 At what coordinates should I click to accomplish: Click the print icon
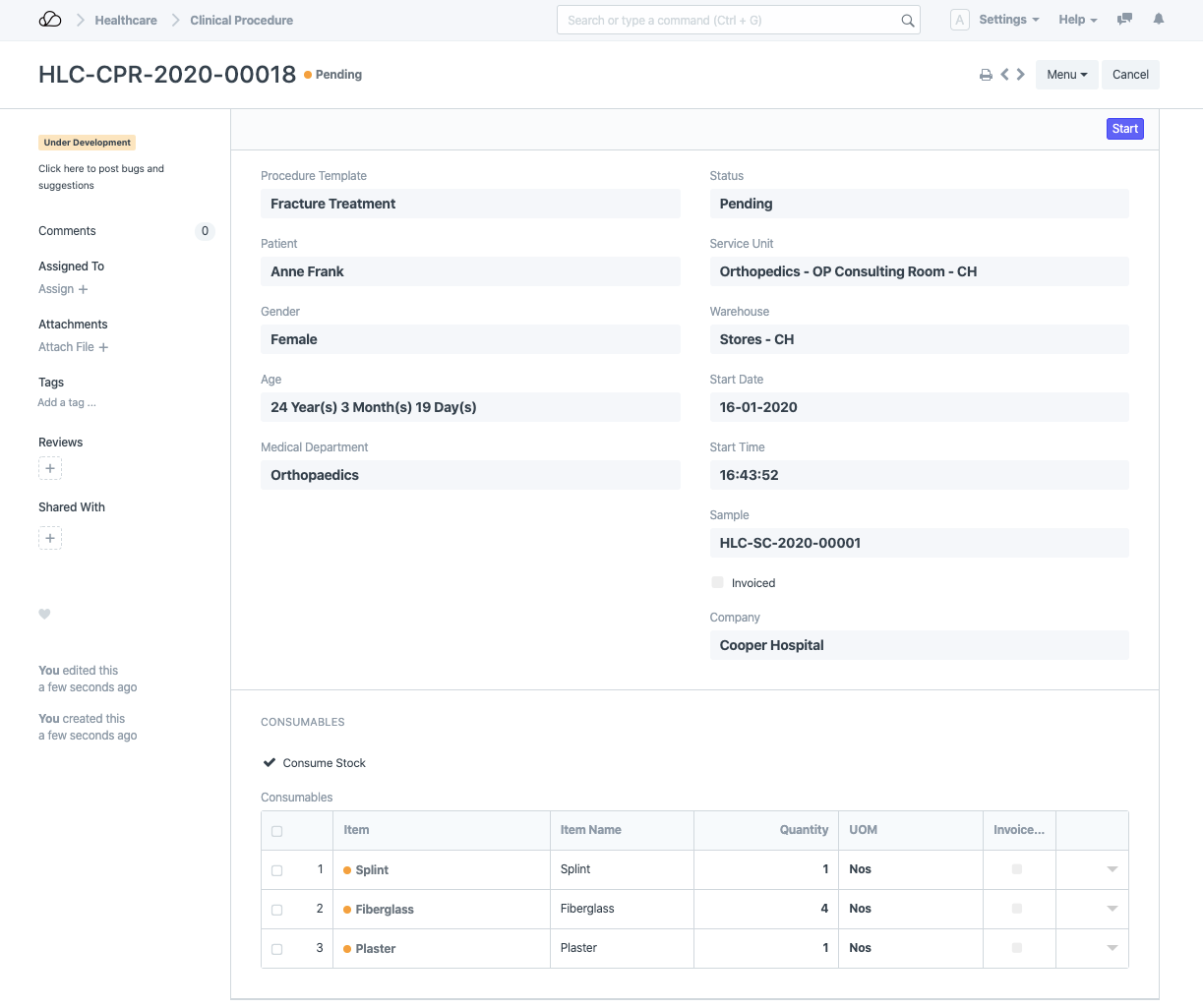click(986, 74)
